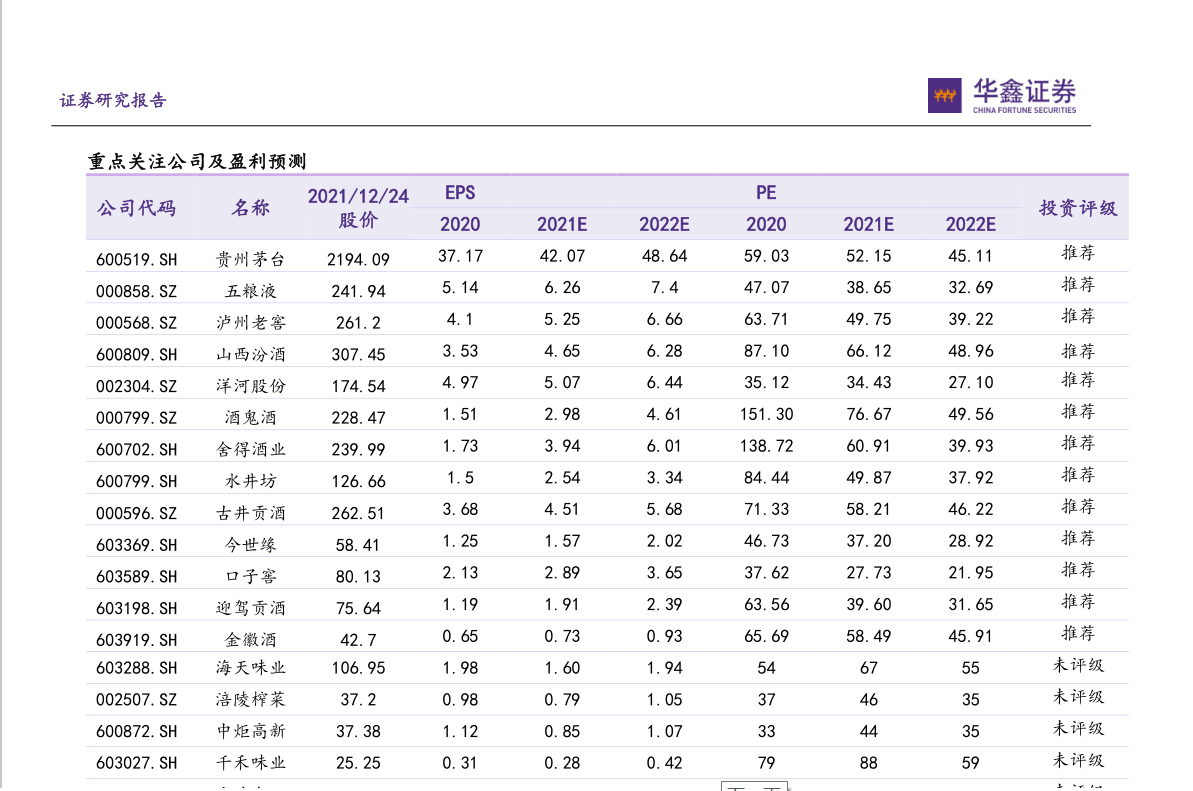Screen dimensions: 1193x791
Task: Select stock code 603369.SH
Action: pos(136,545)
